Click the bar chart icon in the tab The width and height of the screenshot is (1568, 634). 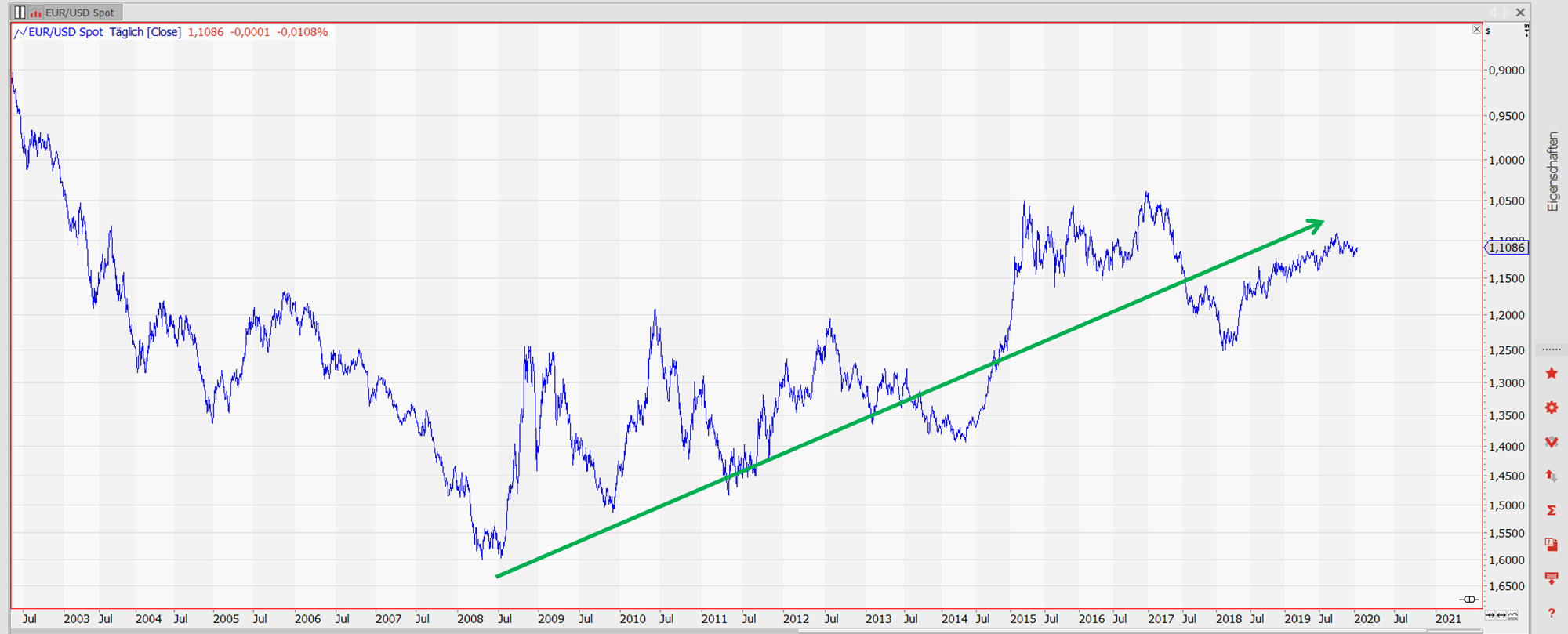36,13
